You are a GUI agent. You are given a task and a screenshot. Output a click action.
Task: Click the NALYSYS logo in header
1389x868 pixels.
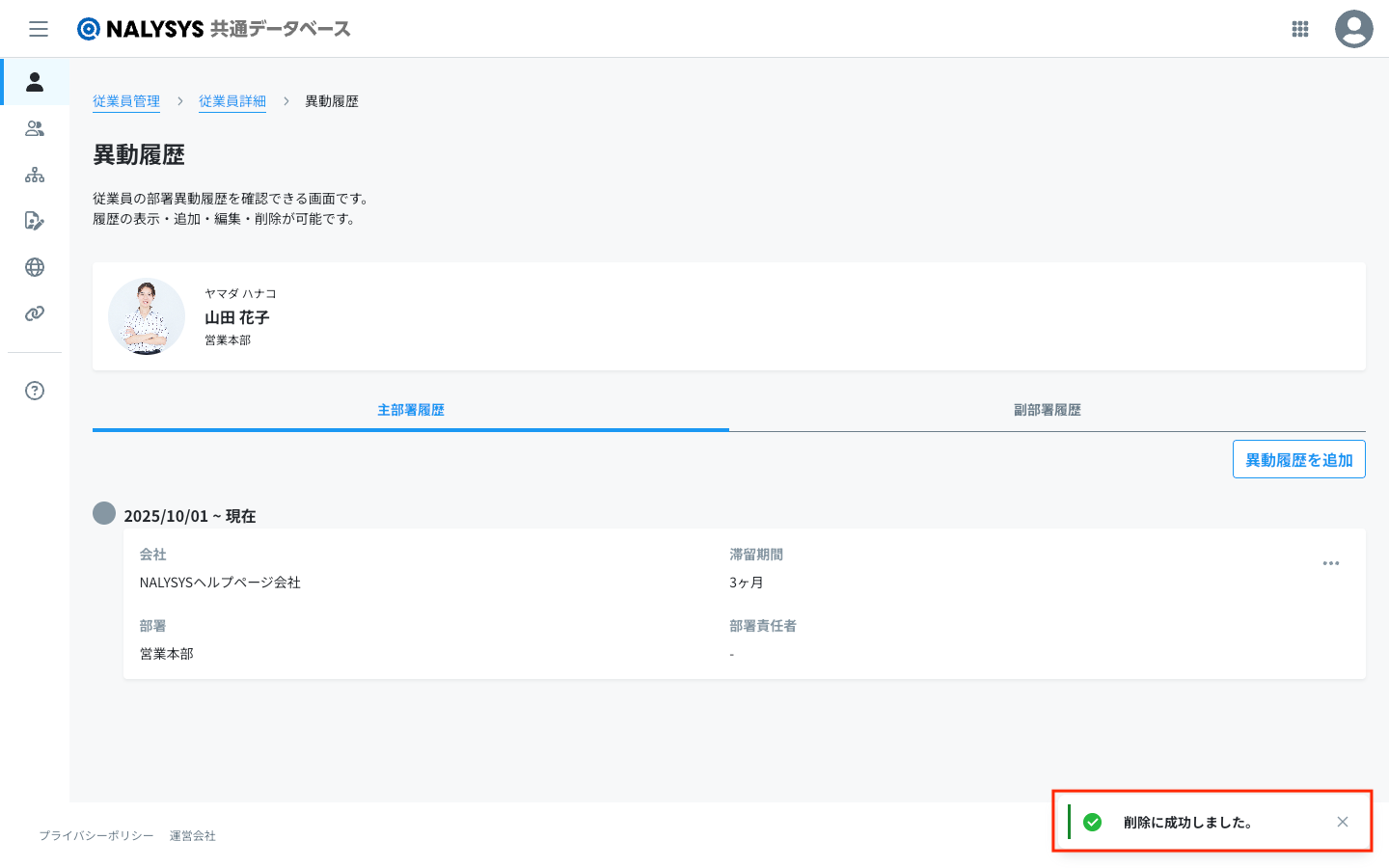coord(213,29)
